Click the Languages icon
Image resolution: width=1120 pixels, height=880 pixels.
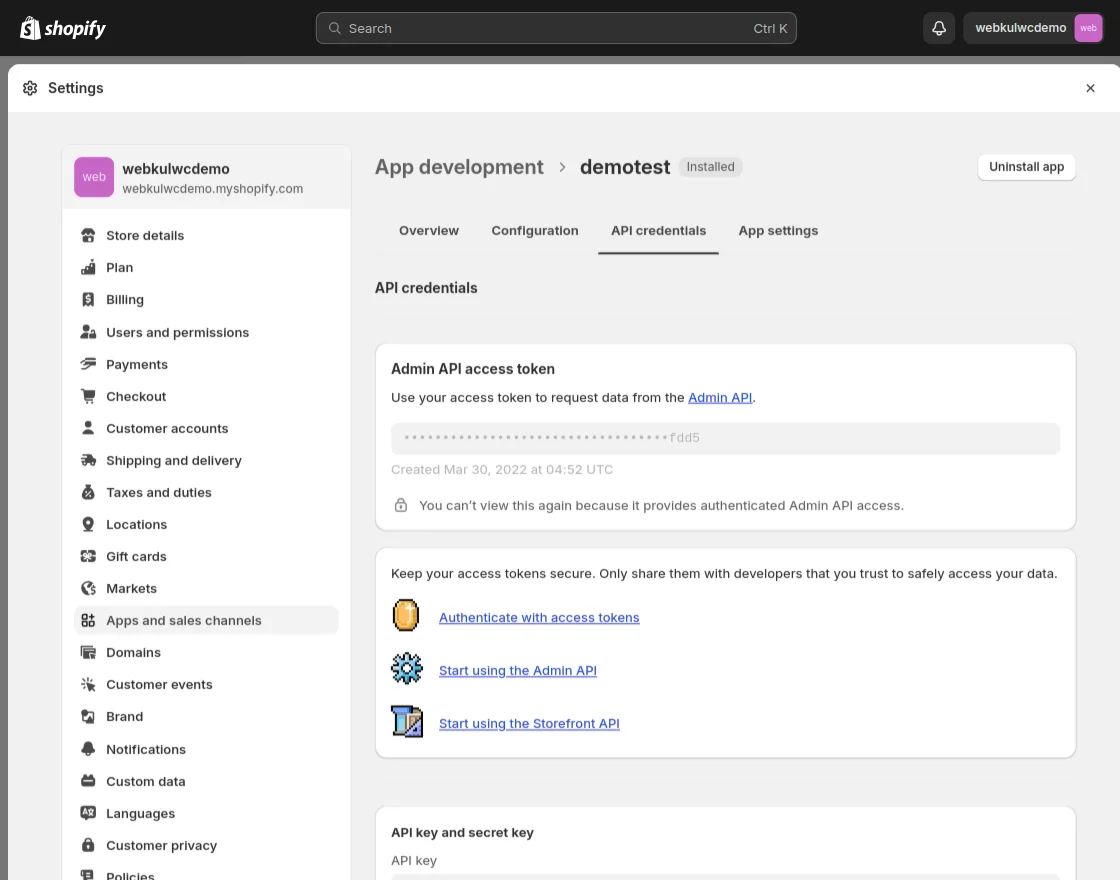[88, 813]
